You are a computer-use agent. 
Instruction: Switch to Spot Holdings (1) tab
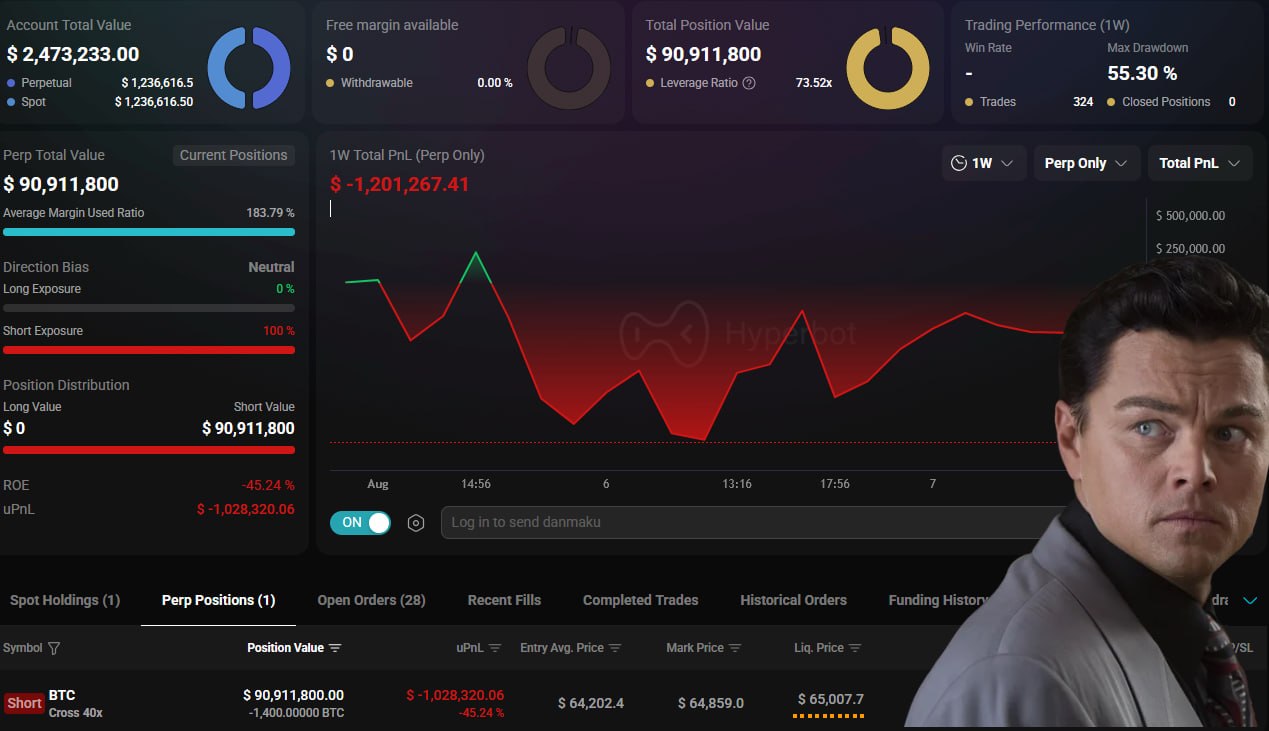click(x=65, y=600)
